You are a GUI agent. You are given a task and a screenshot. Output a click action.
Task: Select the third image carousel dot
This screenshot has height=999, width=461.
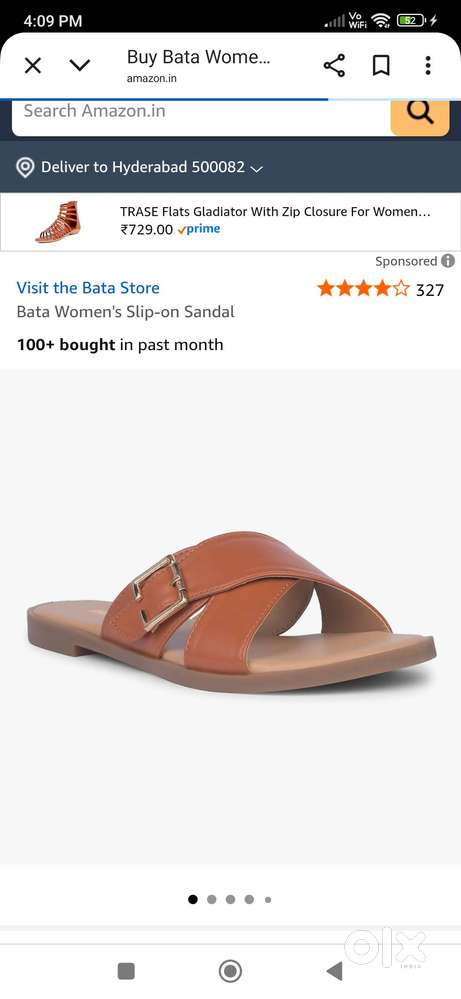point(230,900)
